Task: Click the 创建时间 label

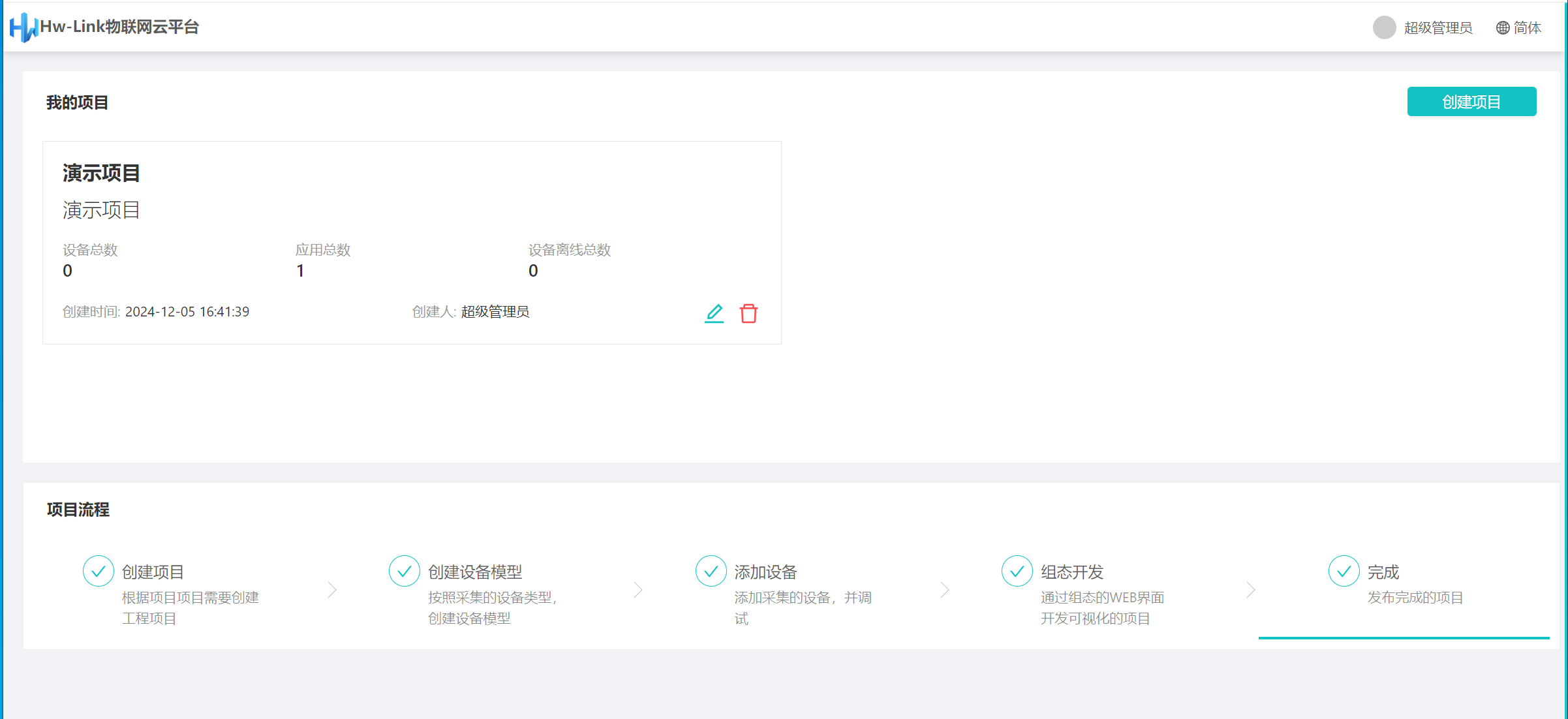Action: pyautogui.click(x=91, y=312)
